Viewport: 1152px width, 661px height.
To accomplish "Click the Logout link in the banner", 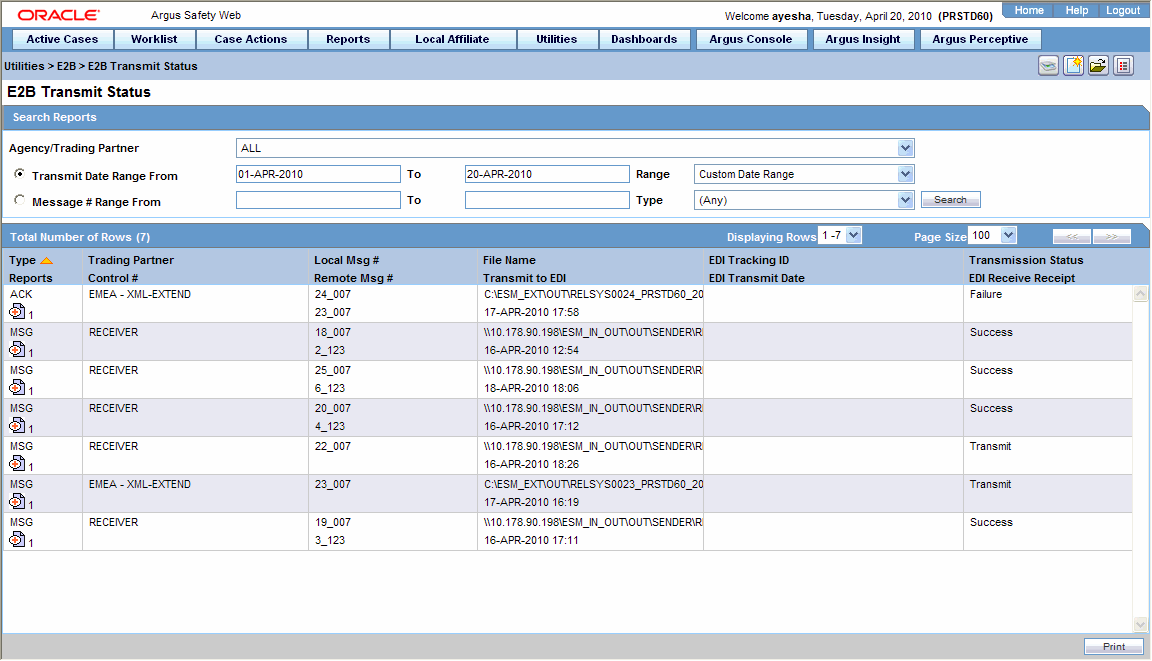I will coord(1122,10).
